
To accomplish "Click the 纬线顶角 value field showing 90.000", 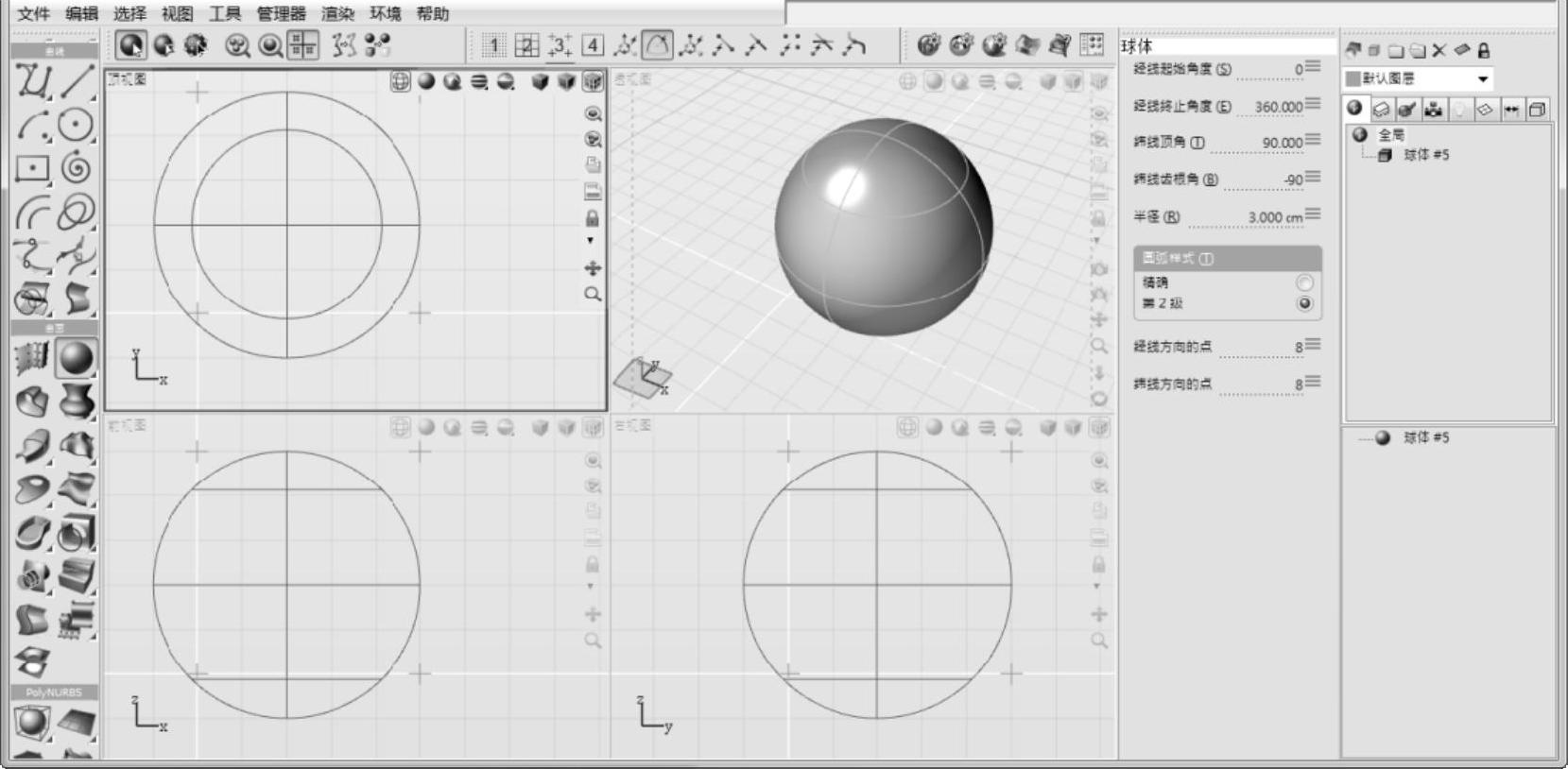I will pos(1256,144).
